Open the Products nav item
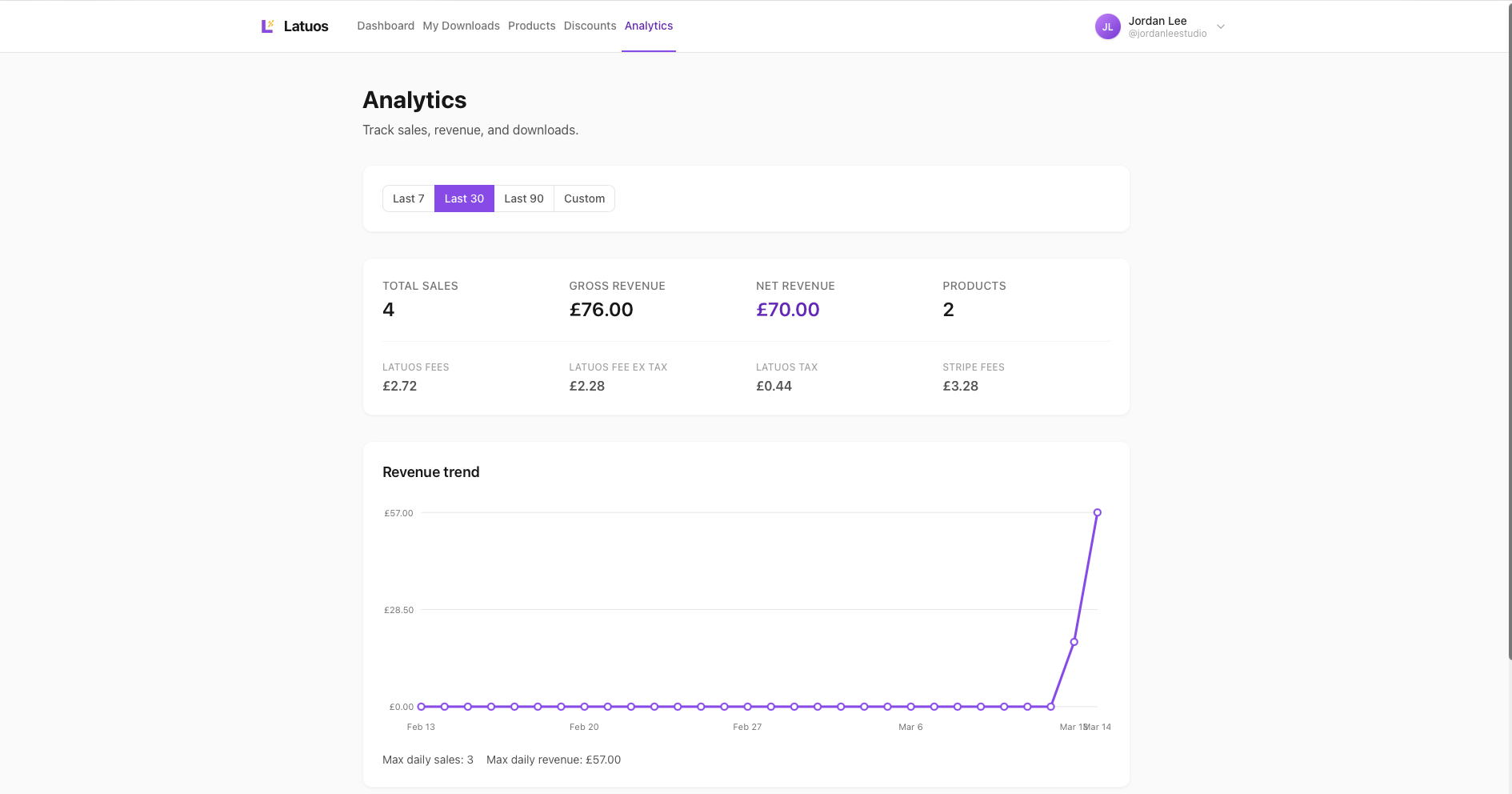This screenshot has width=1512, height=794. (531, 26)
